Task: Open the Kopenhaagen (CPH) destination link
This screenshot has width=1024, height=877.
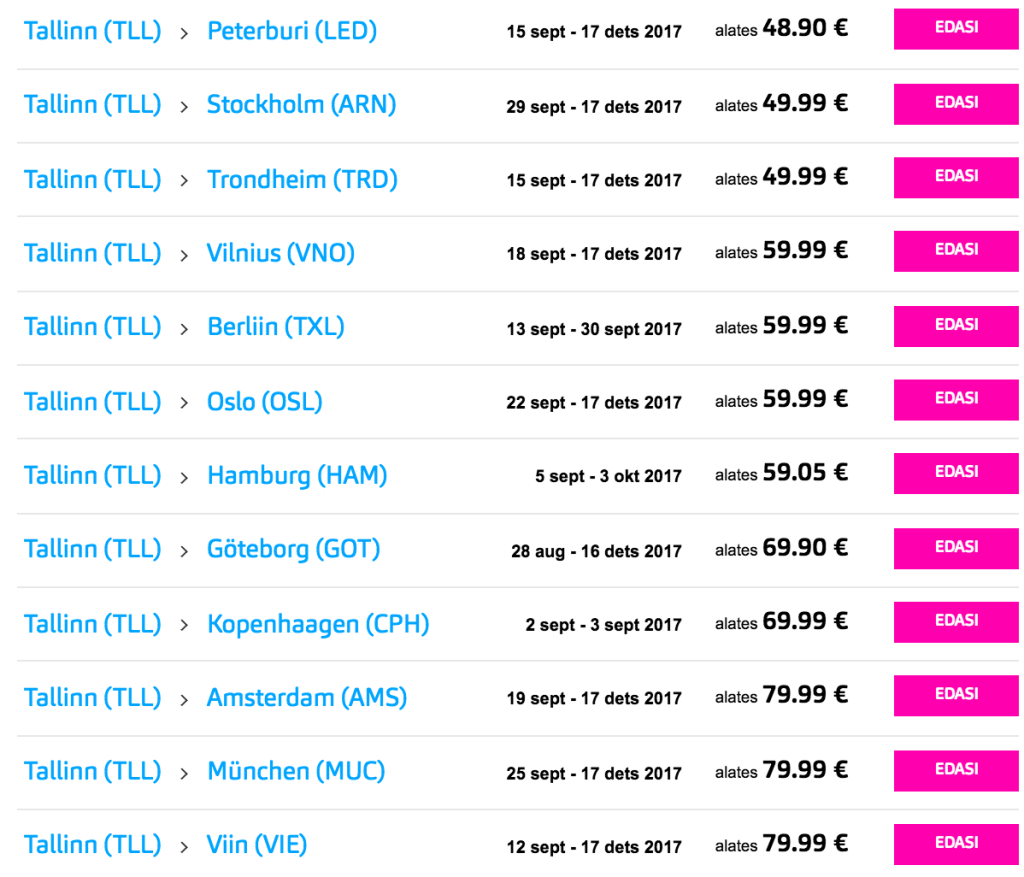Action: 318,624
